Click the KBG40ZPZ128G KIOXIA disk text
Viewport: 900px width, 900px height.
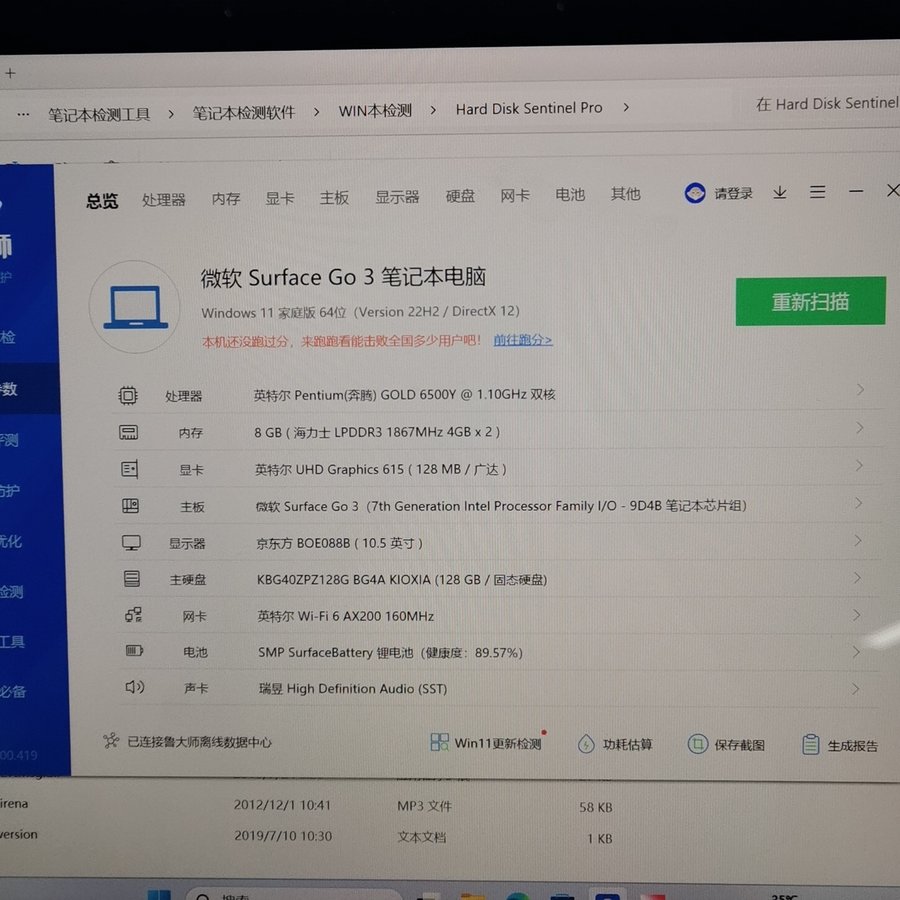(x=402, y=580)
